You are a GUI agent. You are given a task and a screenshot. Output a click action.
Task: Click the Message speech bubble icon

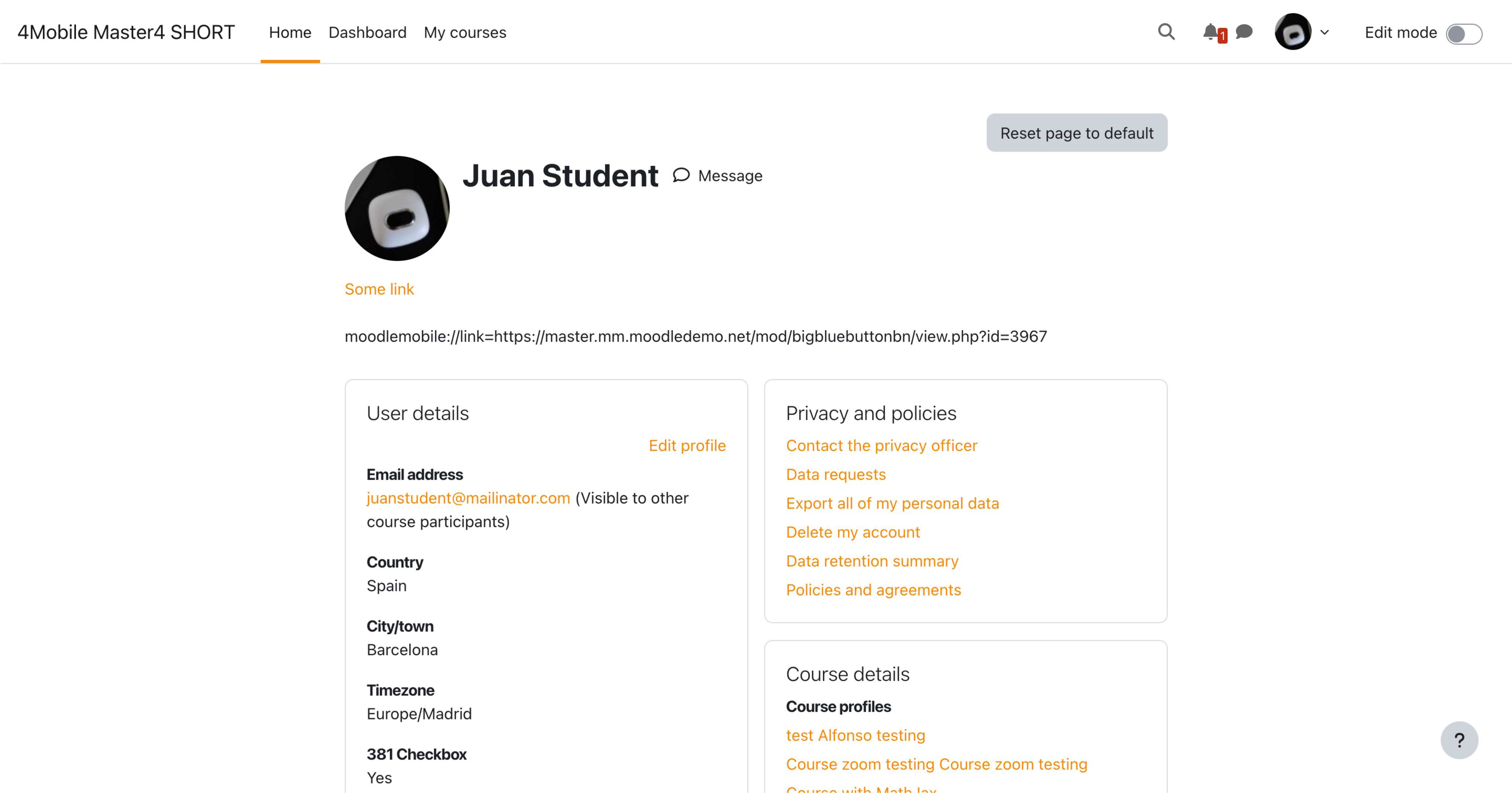coord(681,175)
